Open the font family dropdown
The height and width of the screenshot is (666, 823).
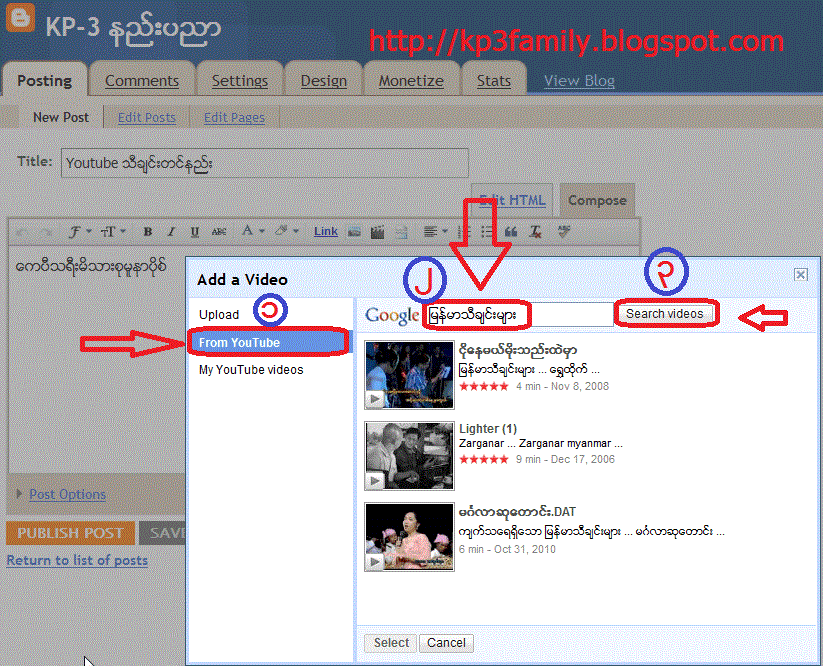pos(80,231)
